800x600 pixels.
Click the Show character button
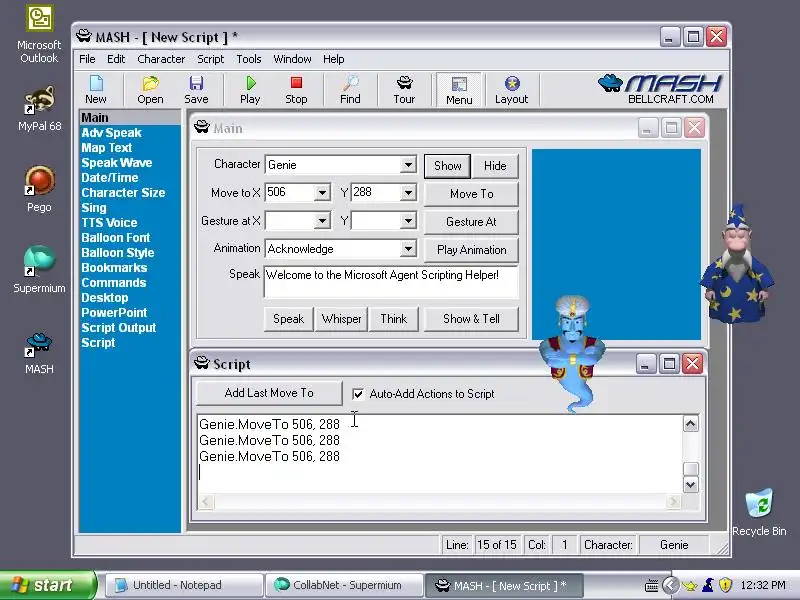pyautogui.click(x=447, y=166)
